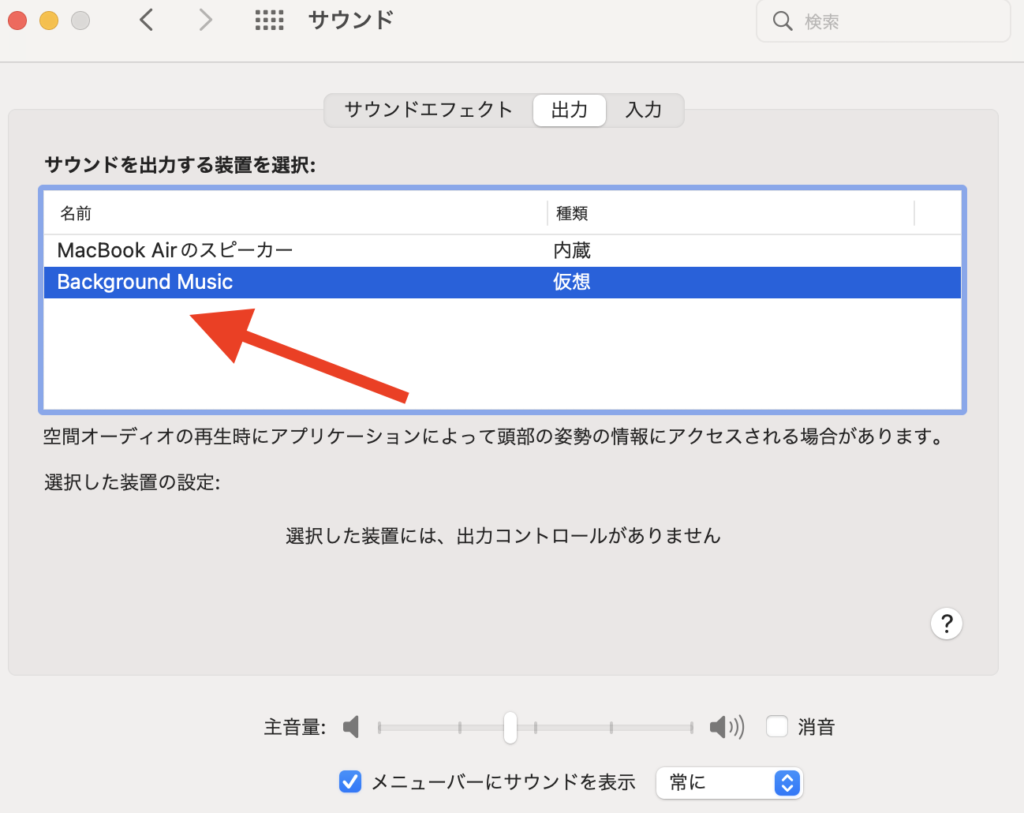Select the Background Music output device

point(502,282)
